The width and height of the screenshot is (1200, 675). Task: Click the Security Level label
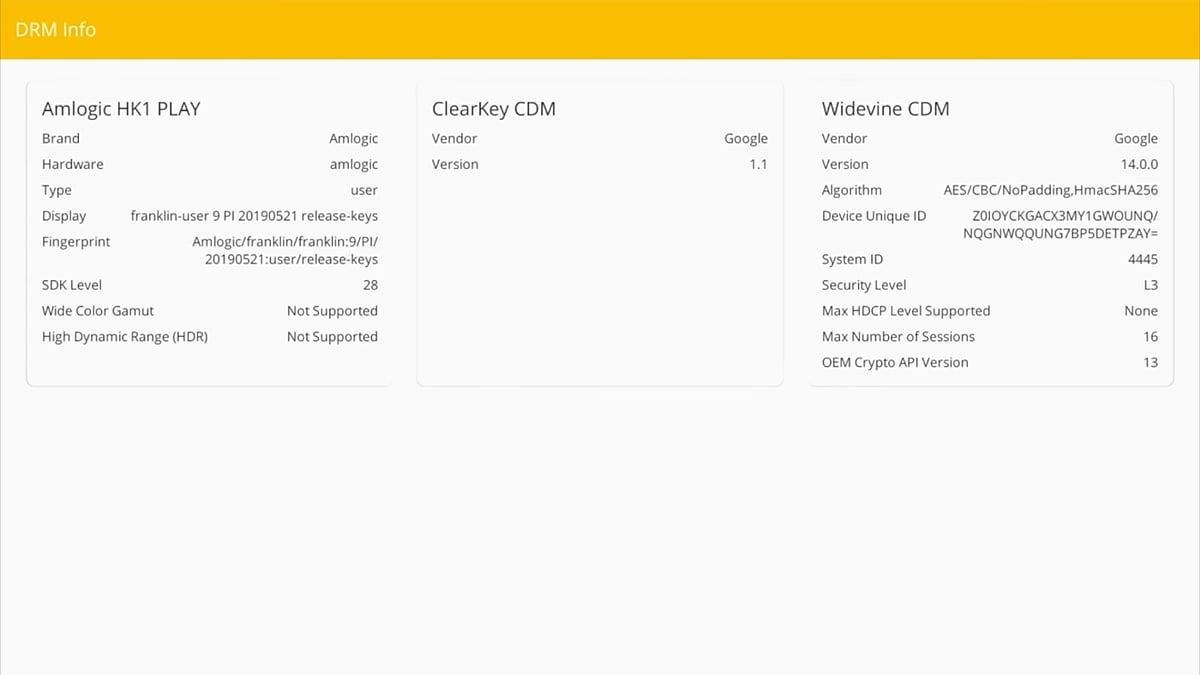coord(864,286)
